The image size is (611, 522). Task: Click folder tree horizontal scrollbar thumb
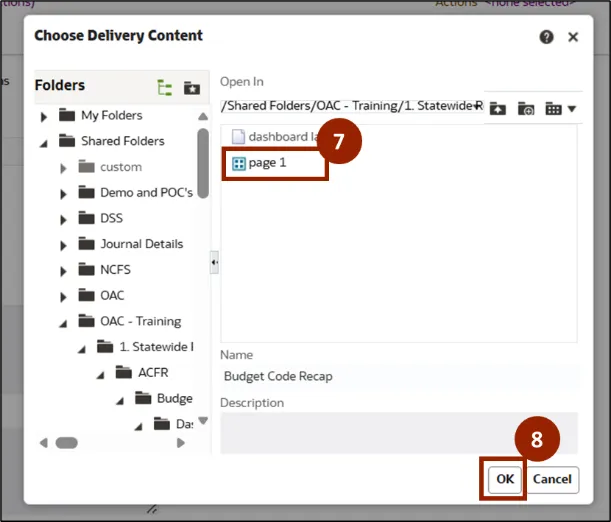coord(67,443)
